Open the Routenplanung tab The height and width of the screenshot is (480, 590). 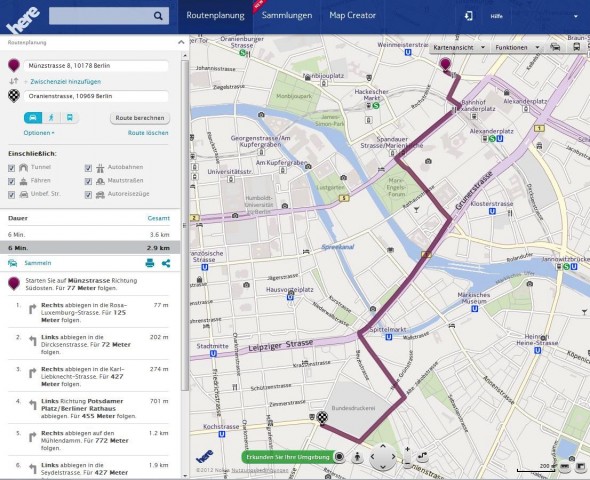215,15
